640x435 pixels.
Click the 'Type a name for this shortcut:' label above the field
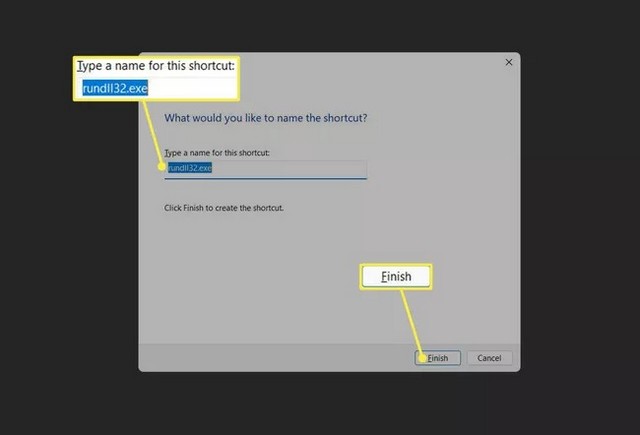click(217, 153)
